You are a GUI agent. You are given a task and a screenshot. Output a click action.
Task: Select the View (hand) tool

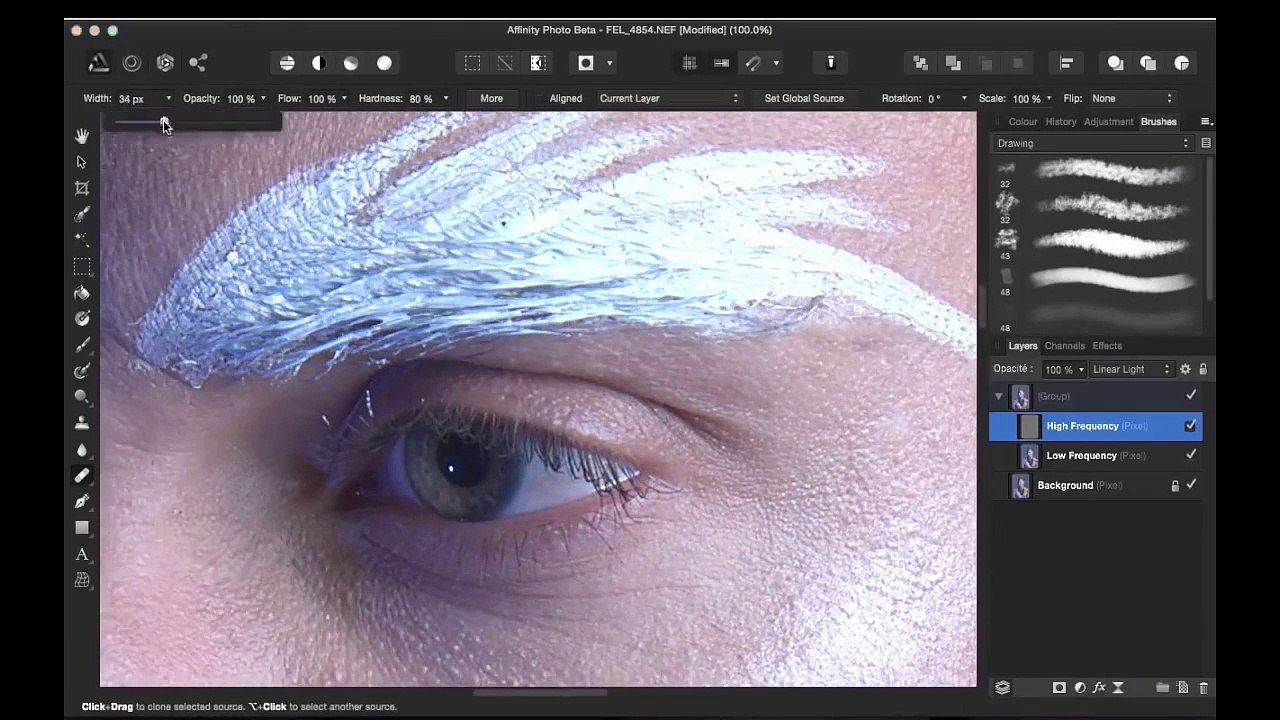tap(82, 136)
